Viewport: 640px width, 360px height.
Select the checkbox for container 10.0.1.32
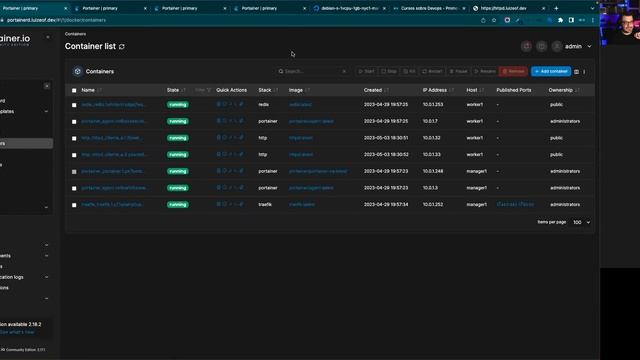74,138
